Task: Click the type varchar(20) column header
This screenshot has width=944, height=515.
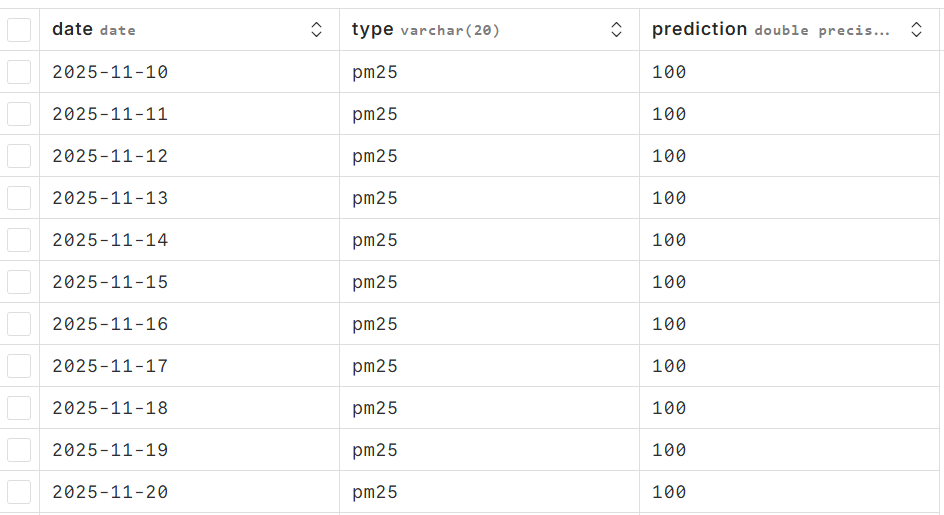Action: click(425, 30)
